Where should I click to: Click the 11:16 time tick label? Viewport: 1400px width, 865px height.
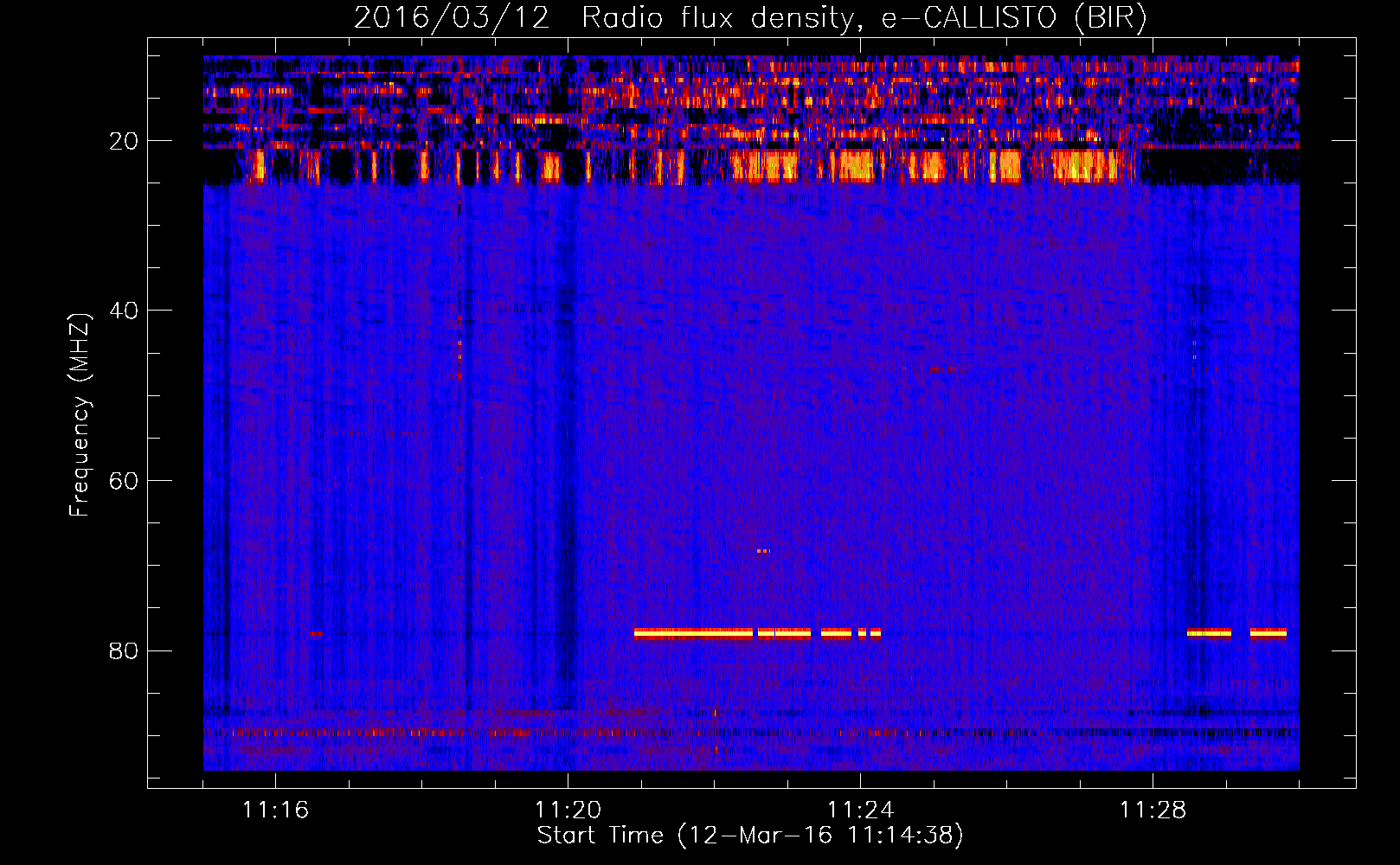(275, 811)
